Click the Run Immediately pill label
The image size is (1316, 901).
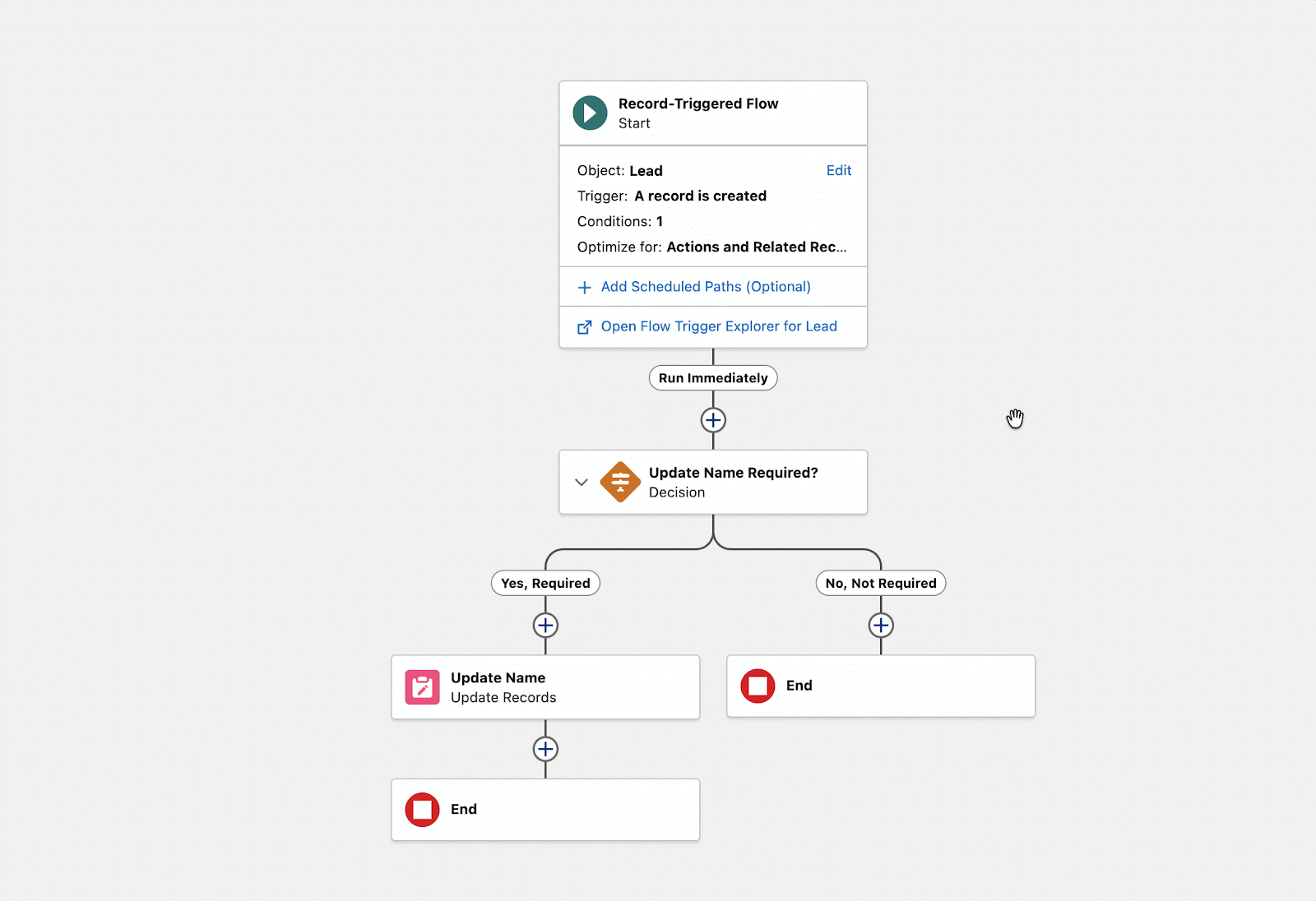pyautogui.click(x=712, y=377)
